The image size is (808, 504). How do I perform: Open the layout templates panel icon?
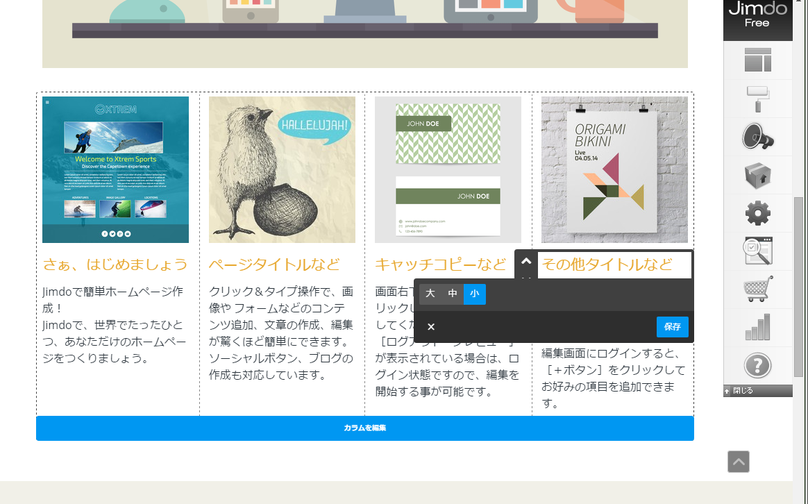click(758, 60)
